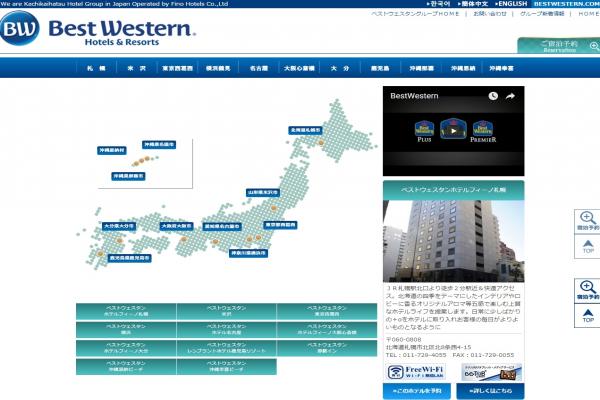
Task: Select 東京西葛西 in the navigation bar
Action: (177, 68)
